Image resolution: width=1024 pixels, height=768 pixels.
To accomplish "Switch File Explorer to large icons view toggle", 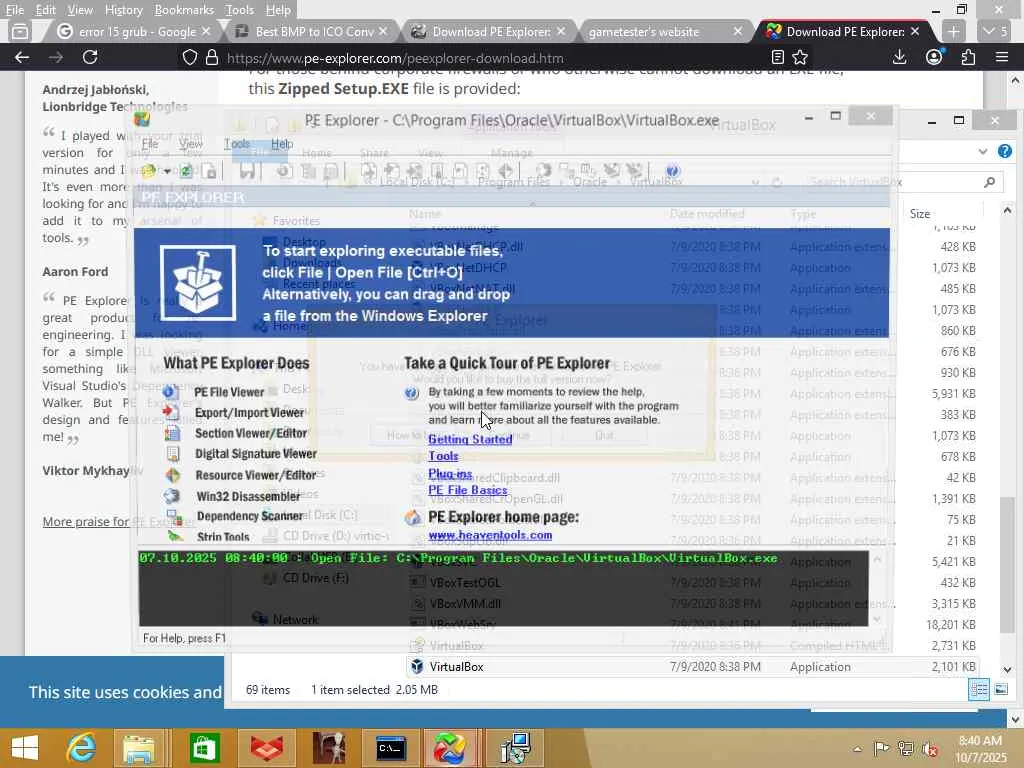I will 1001,690.
